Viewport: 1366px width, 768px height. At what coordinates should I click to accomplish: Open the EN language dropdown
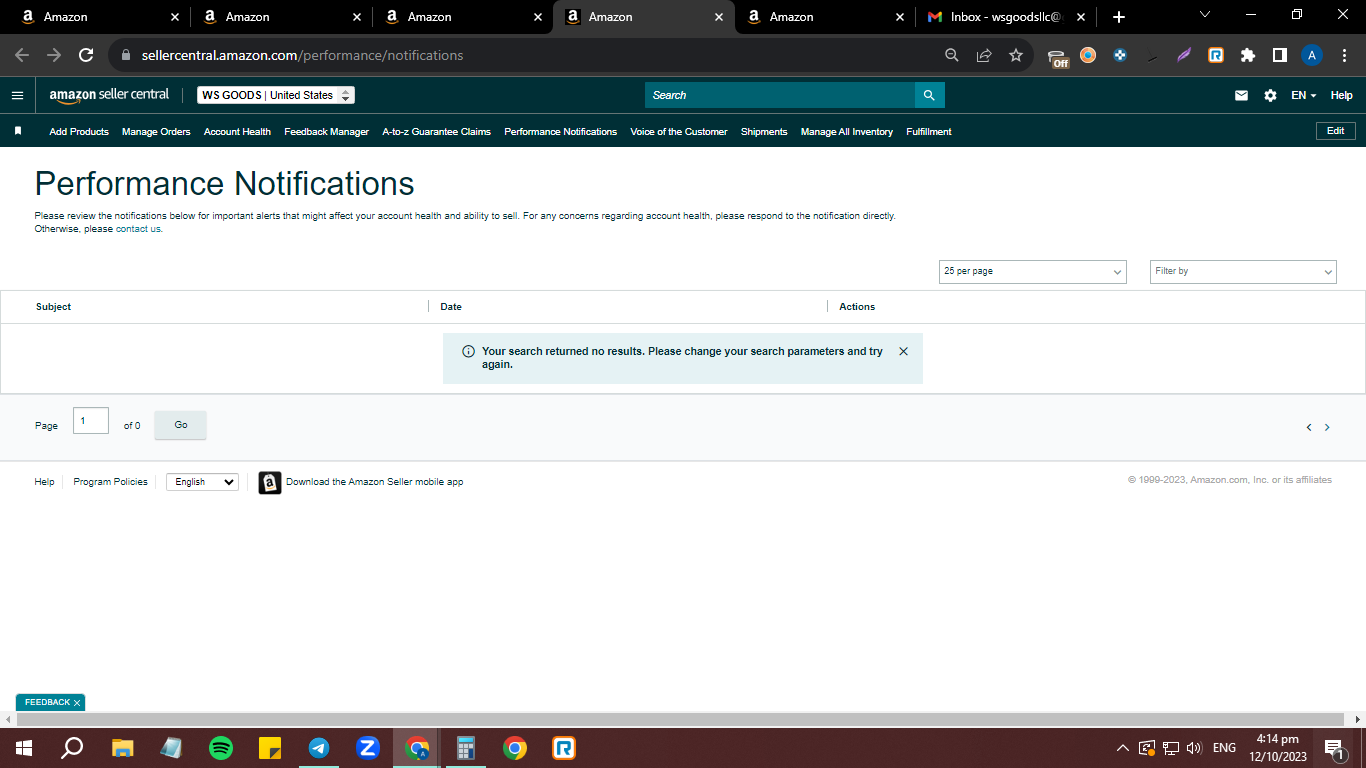coord(1304,95)
